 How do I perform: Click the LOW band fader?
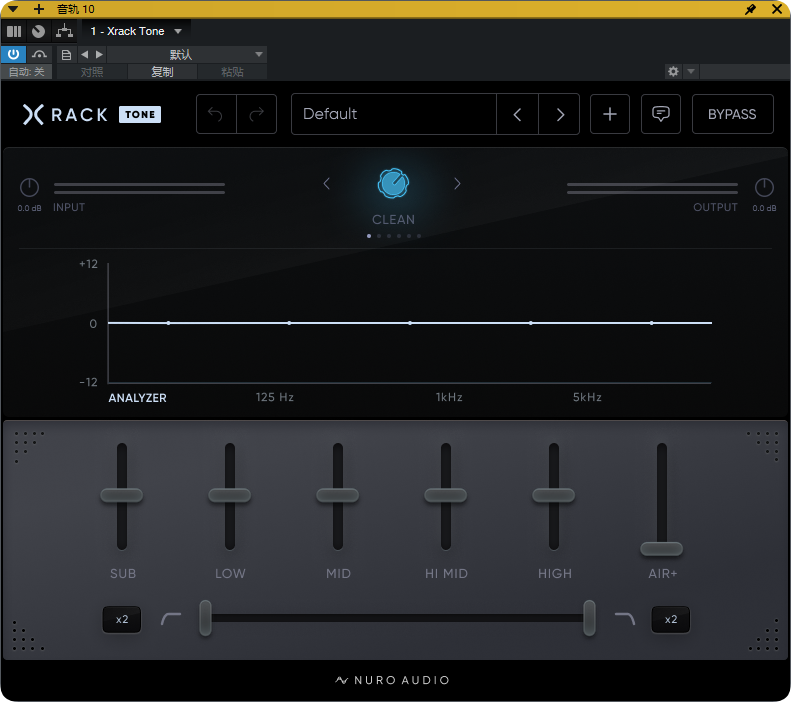point(230,495)
